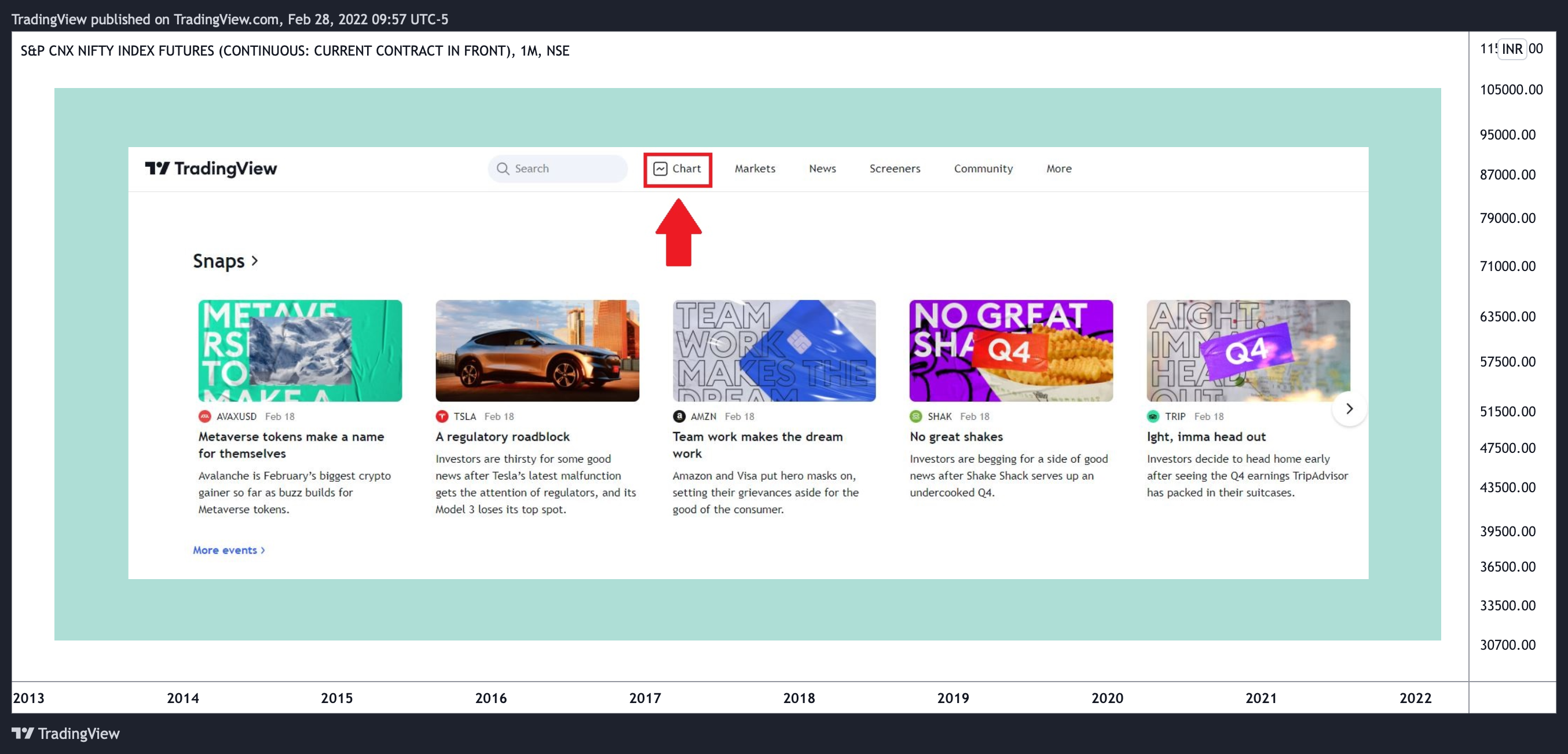Expand the More menu
The height and width of the screenshot is (754, 1568).
click(1059, 169)
